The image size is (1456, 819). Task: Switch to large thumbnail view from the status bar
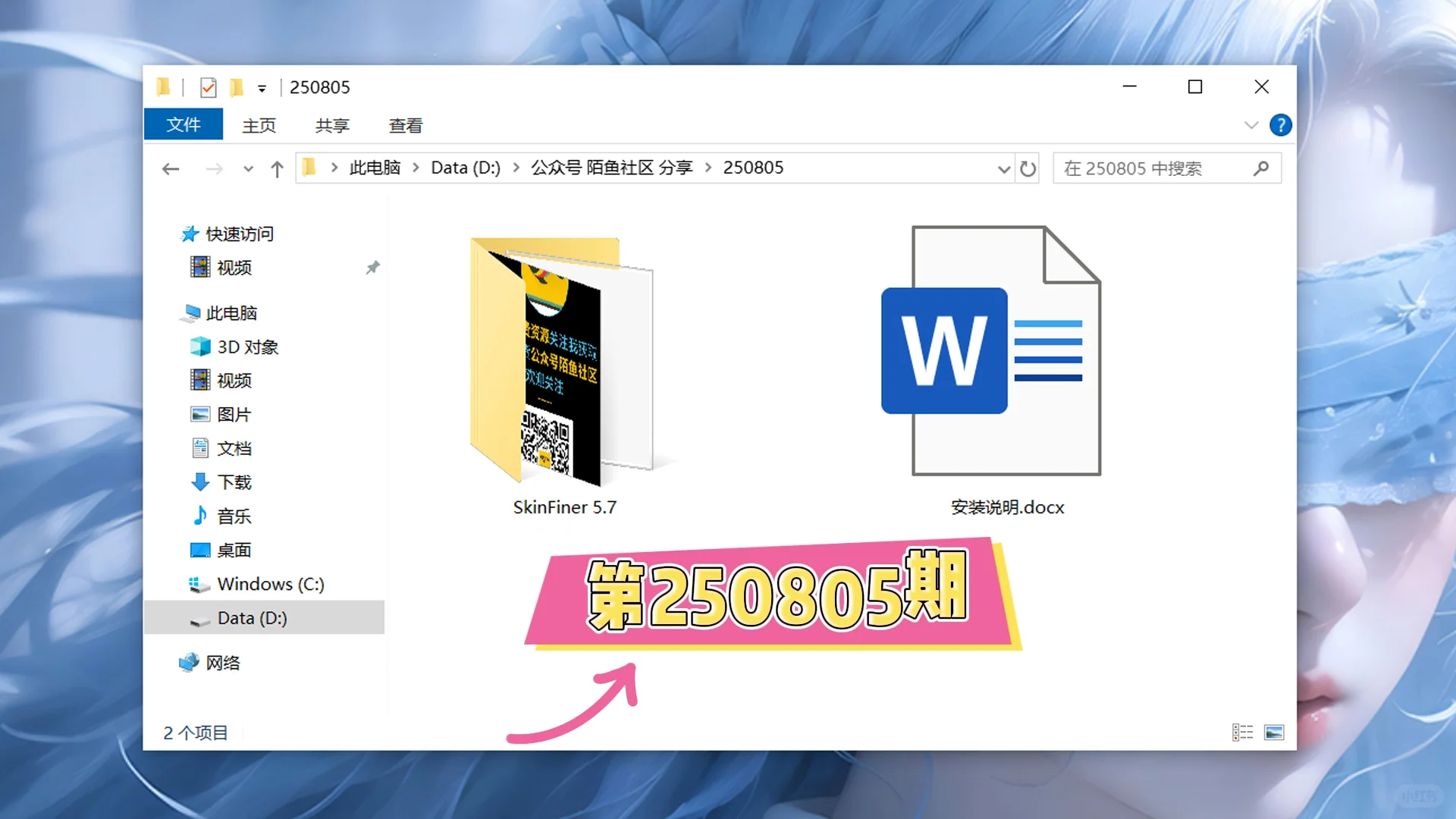[1276, 732]
